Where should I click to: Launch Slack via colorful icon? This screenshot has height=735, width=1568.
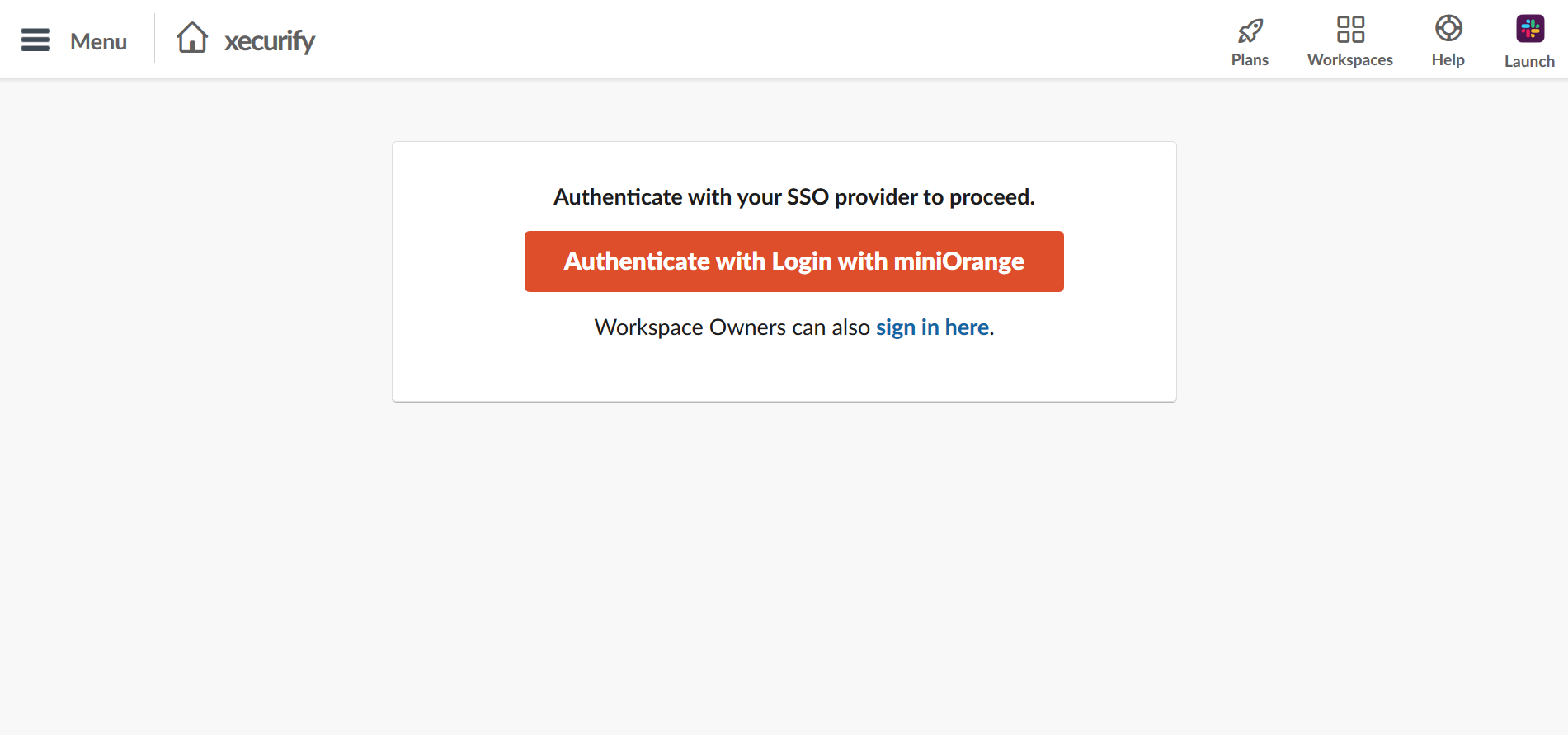click(1530, 29)
